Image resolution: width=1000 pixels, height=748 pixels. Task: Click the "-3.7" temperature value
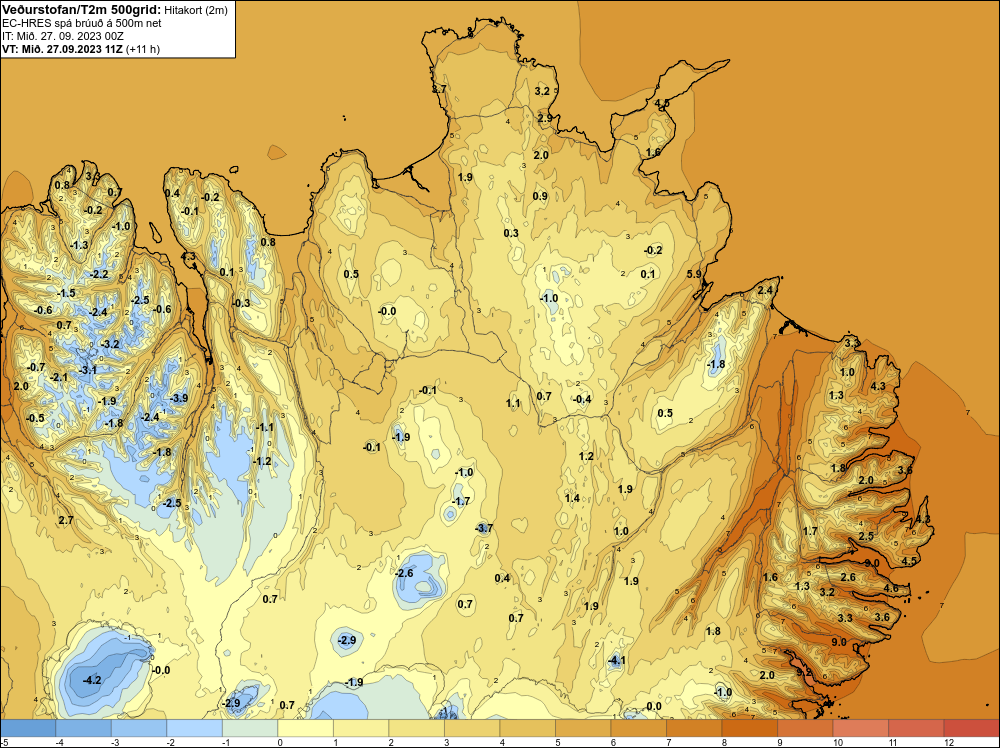point(484,528)
